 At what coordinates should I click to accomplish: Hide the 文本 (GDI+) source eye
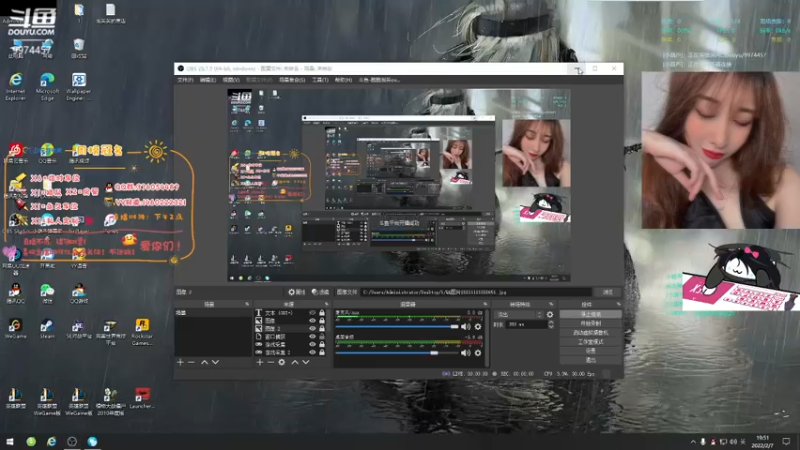click(312, 313)
